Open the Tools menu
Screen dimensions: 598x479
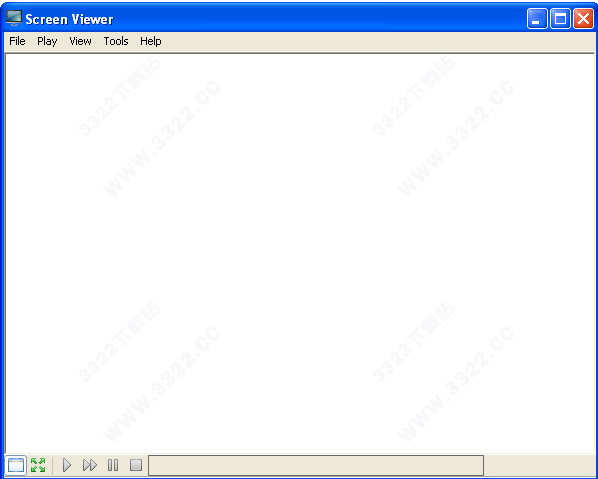click(x=116, y=41)
